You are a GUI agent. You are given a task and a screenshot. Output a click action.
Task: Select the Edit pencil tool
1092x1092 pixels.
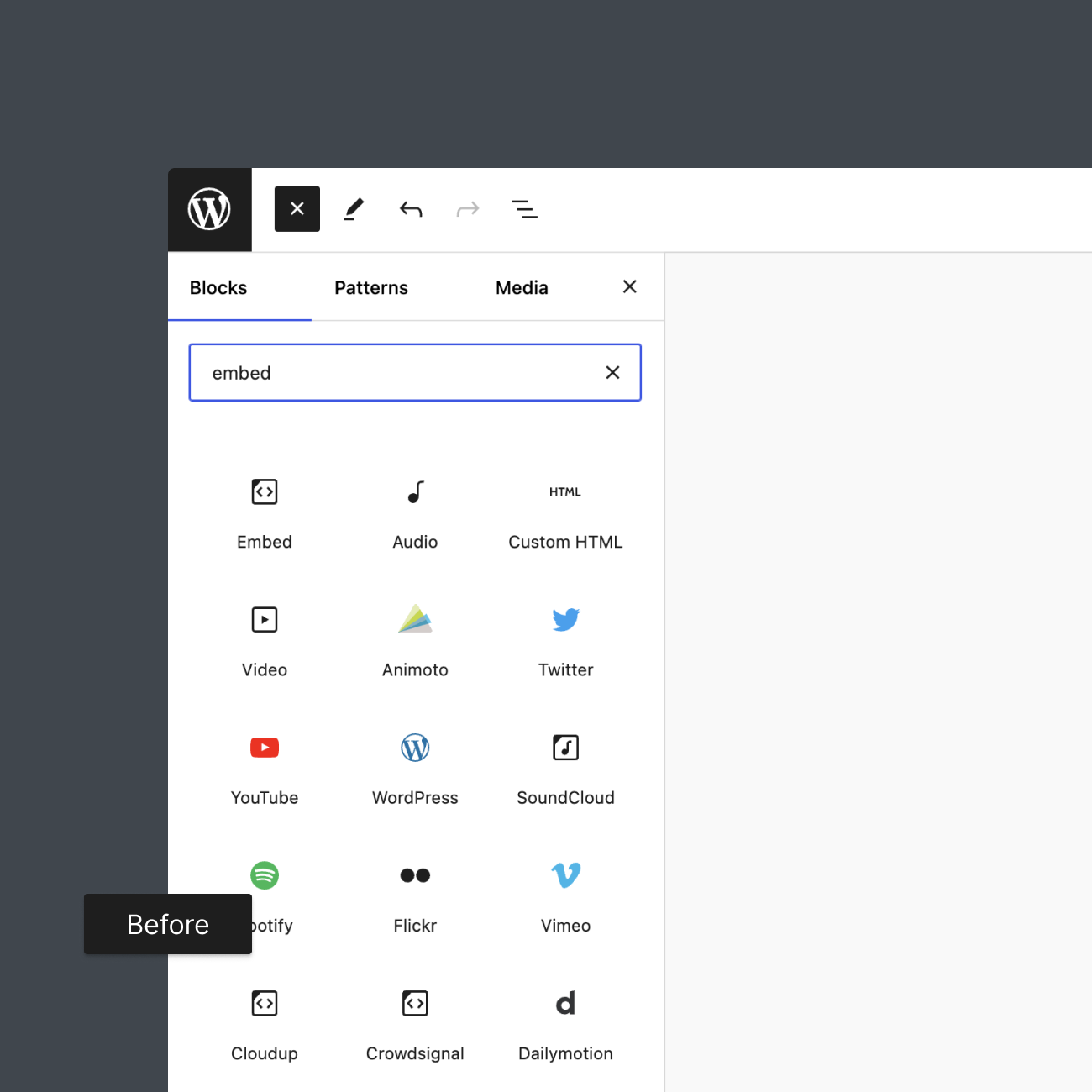click(354, 209)
